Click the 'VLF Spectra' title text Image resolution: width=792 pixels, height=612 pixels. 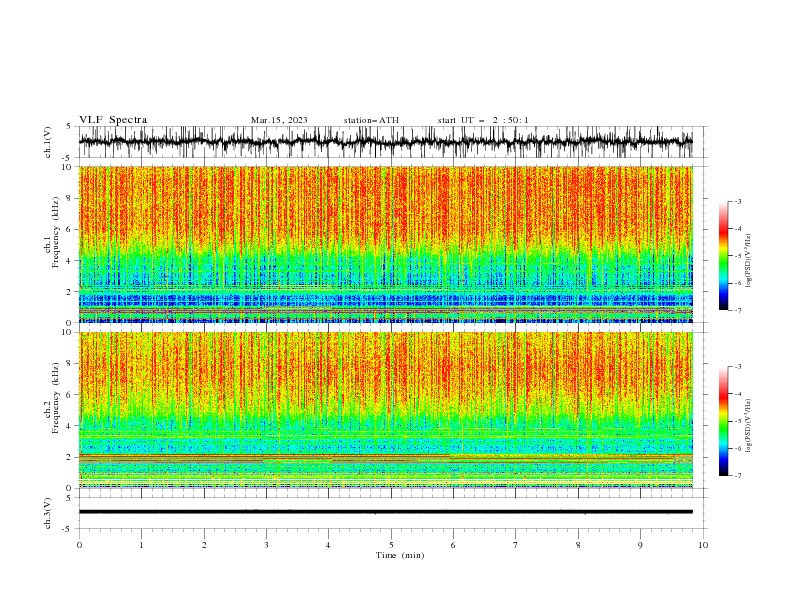point(113,120)
